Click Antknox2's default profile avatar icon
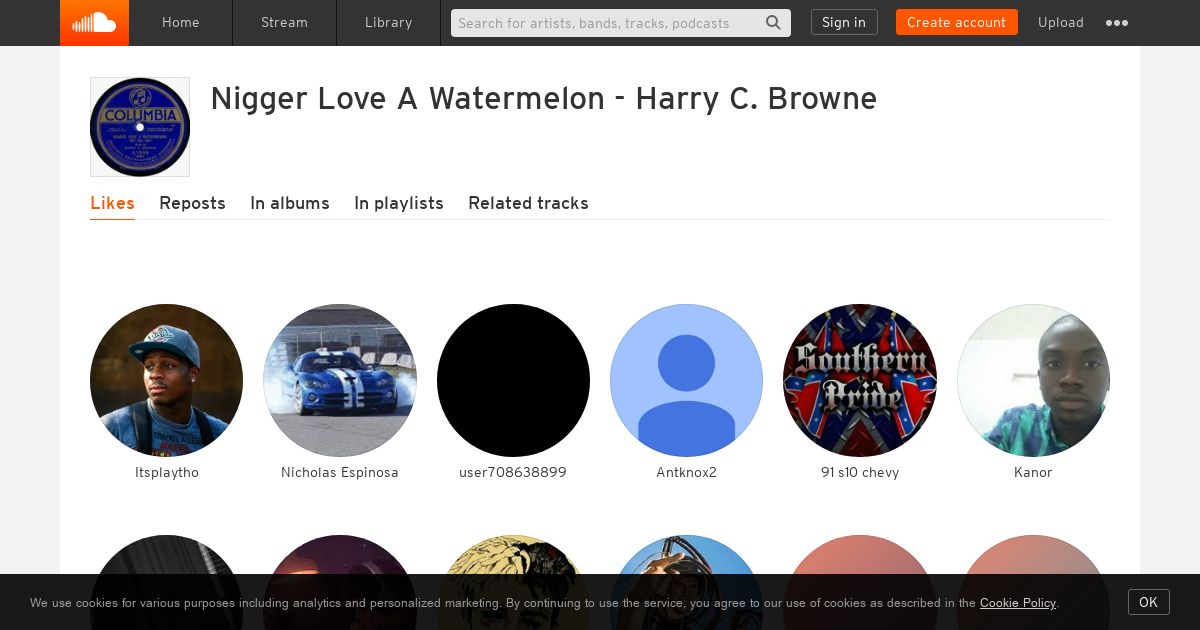 686,380
